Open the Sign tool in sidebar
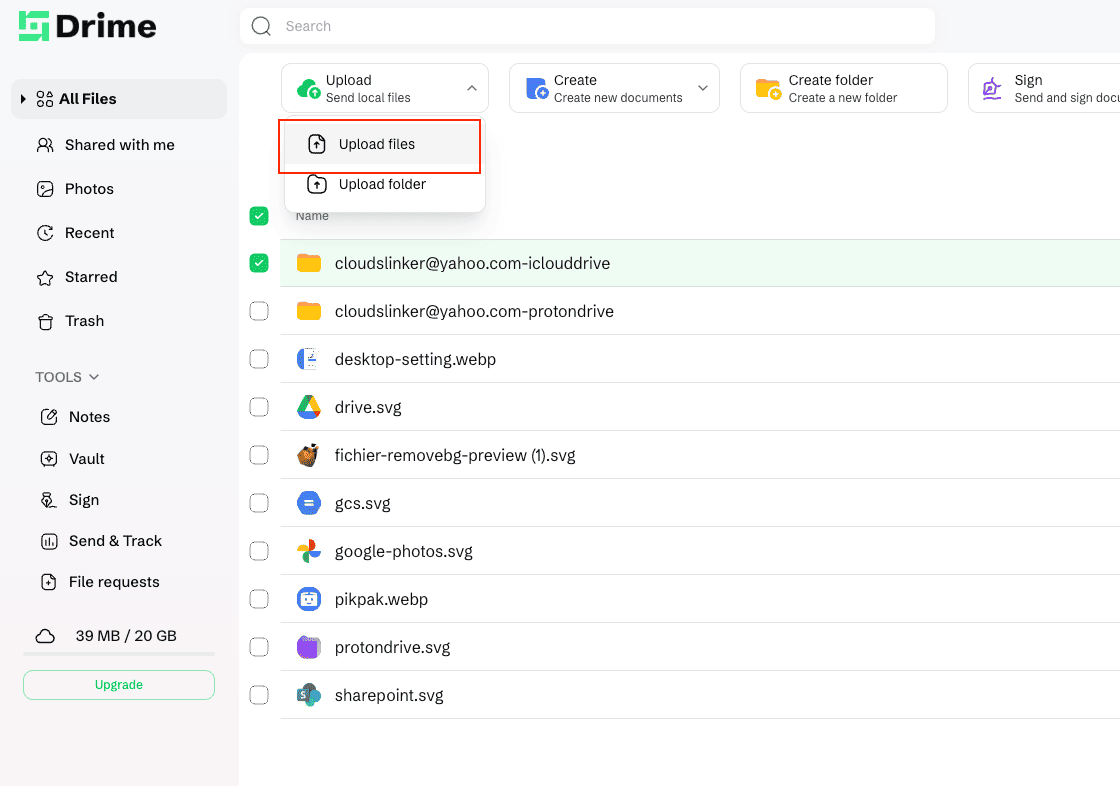 pos(84,499)
